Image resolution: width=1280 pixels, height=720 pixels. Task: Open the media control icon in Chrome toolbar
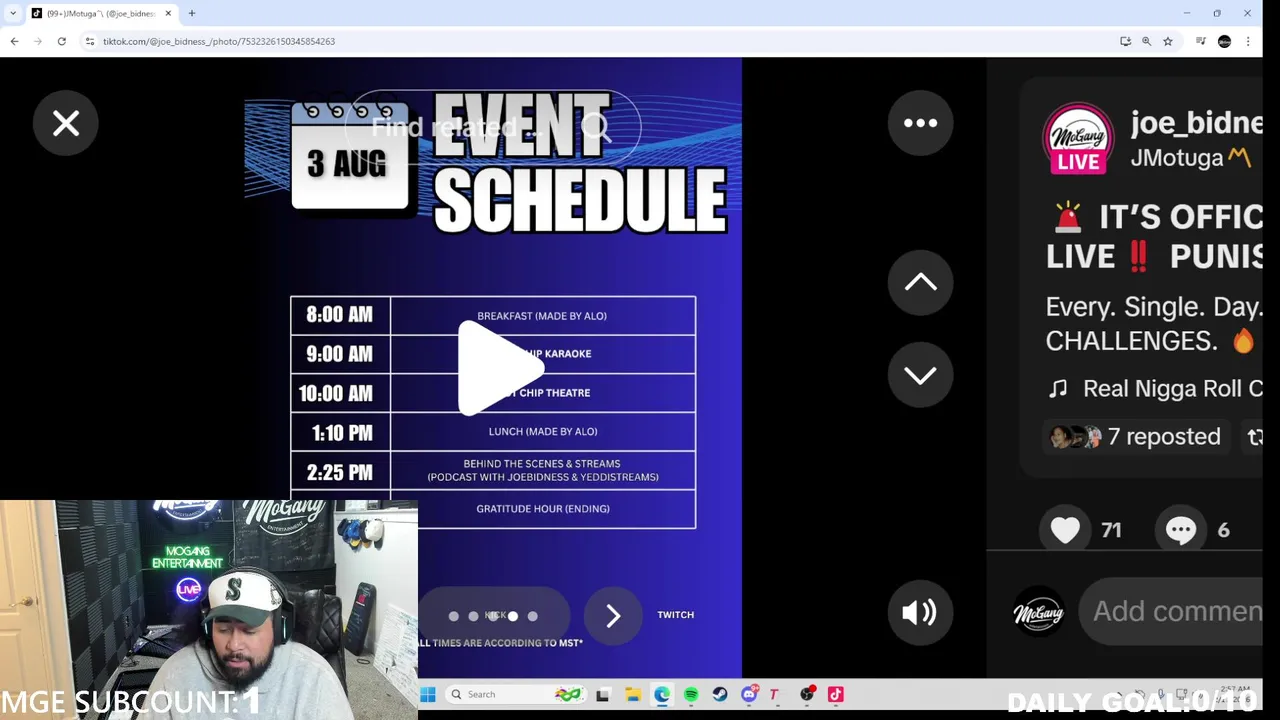click(1201, 41)
